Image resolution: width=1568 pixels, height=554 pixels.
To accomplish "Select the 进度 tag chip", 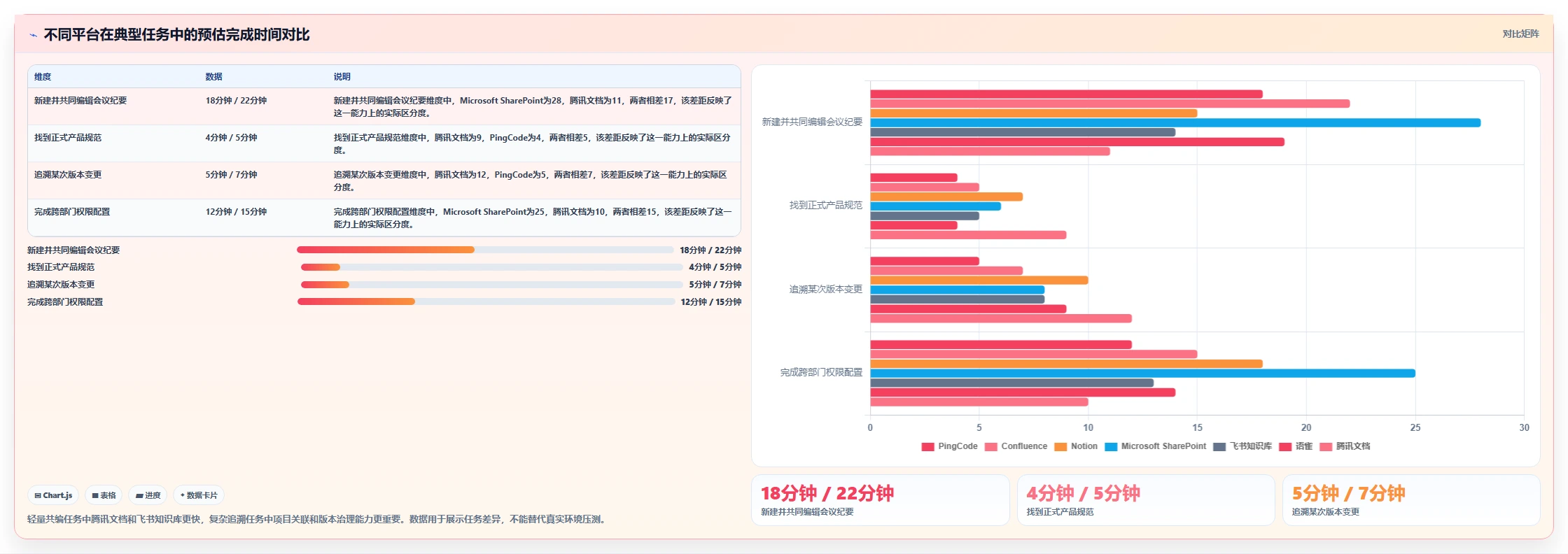I will 148,495.
